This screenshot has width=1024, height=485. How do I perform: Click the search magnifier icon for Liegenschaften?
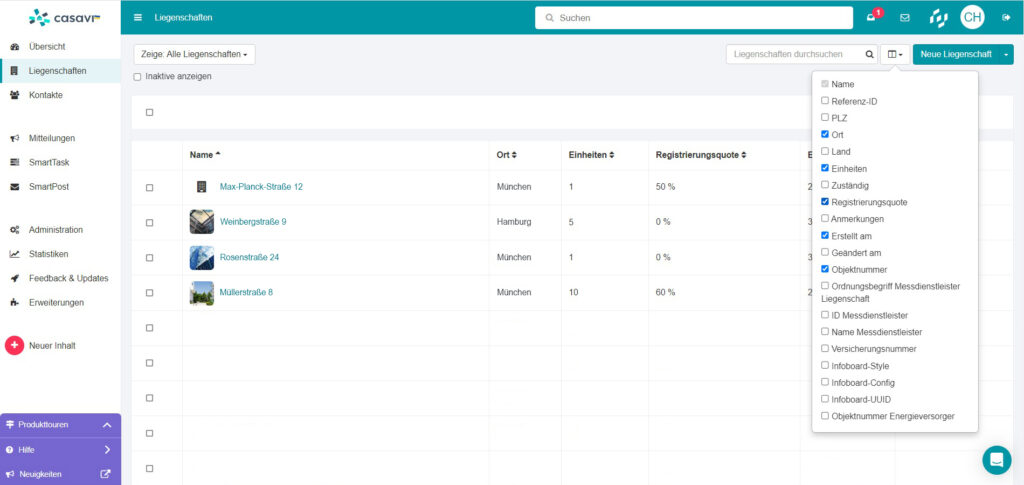pyautogui.click(x=869, y=54)
